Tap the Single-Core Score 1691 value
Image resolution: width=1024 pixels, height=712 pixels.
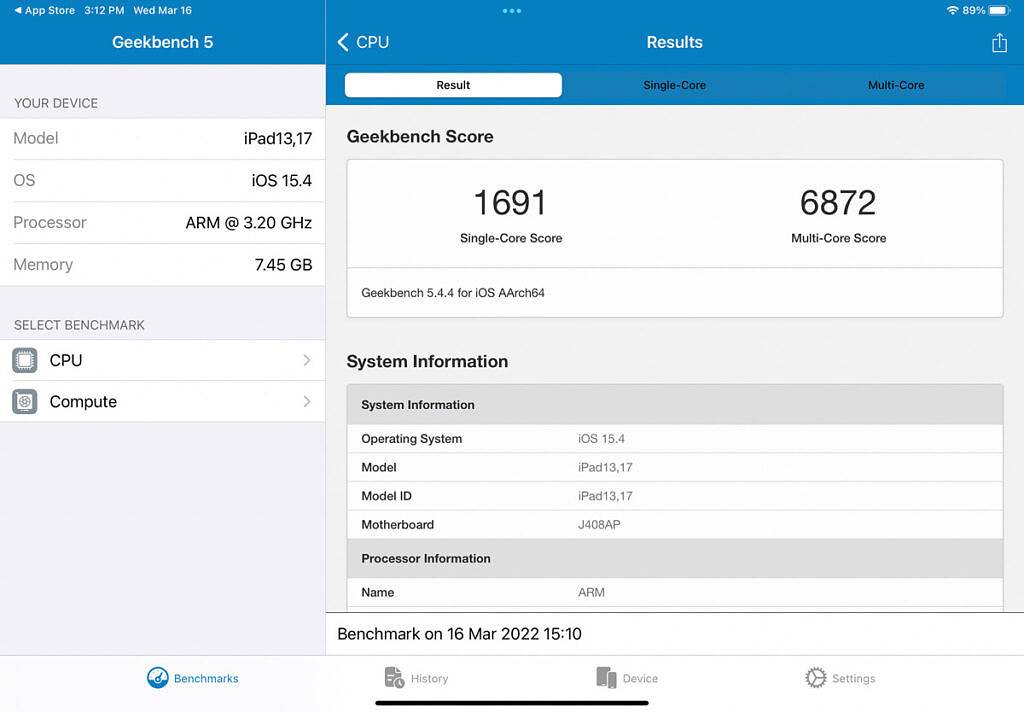tap(510, 203)
